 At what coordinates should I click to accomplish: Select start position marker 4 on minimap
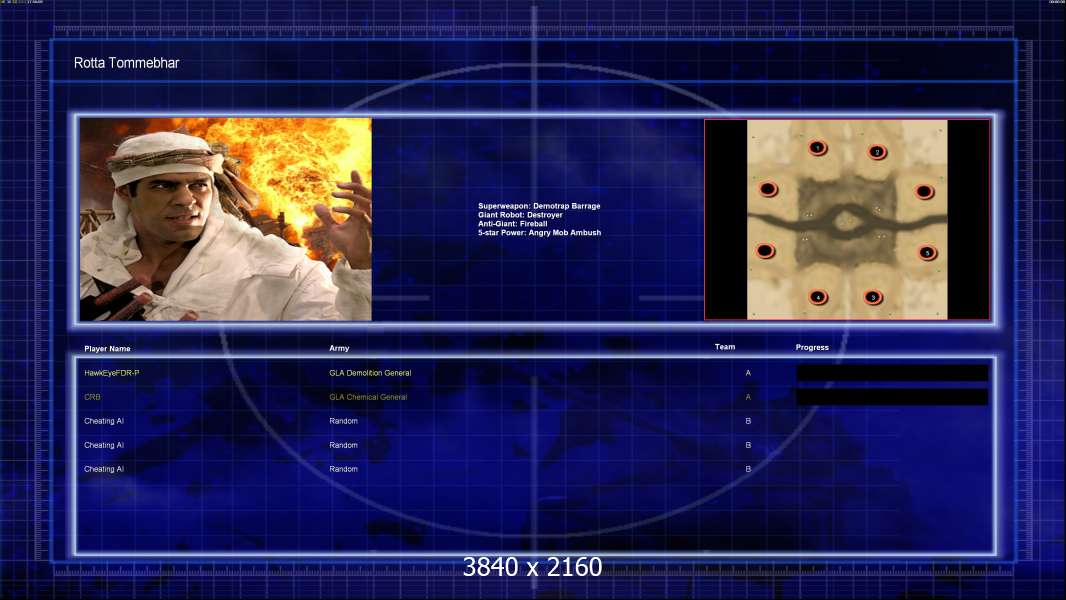pos(818,297)
